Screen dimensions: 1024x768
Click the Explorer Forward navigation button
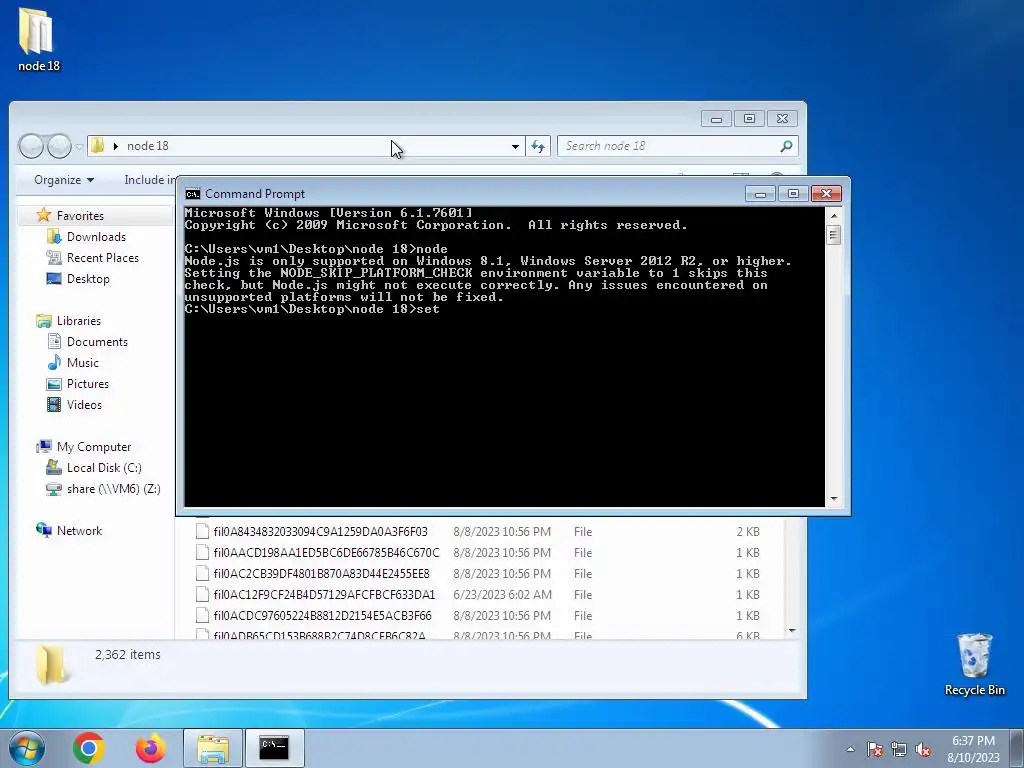point(59,146)
